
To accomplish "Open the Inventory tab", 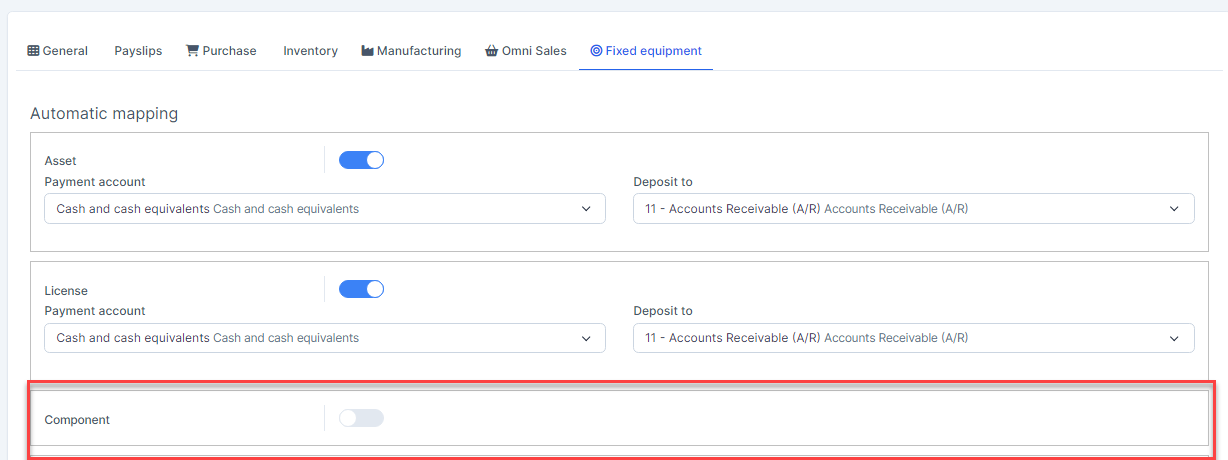I will click(x=310, y=51).
